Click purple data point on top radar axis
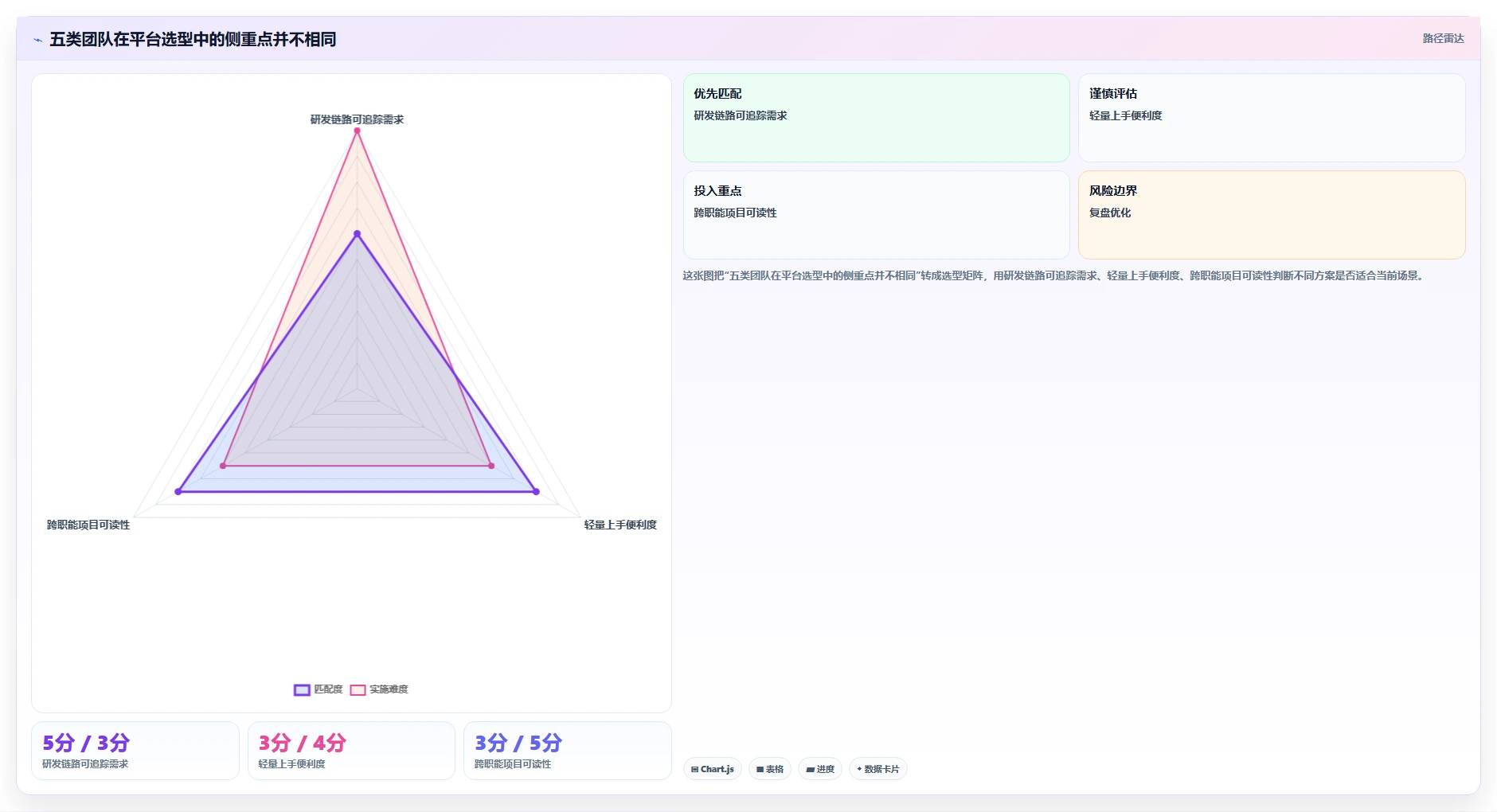Screen dimensions: 1497x812 click(357, 234)
